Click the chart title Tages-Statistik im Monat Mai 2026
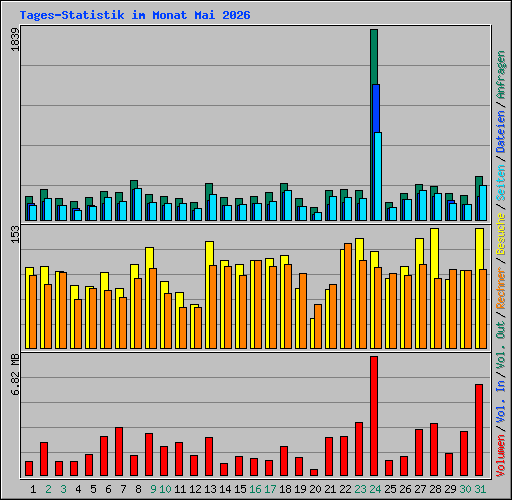 click(135, 15)
